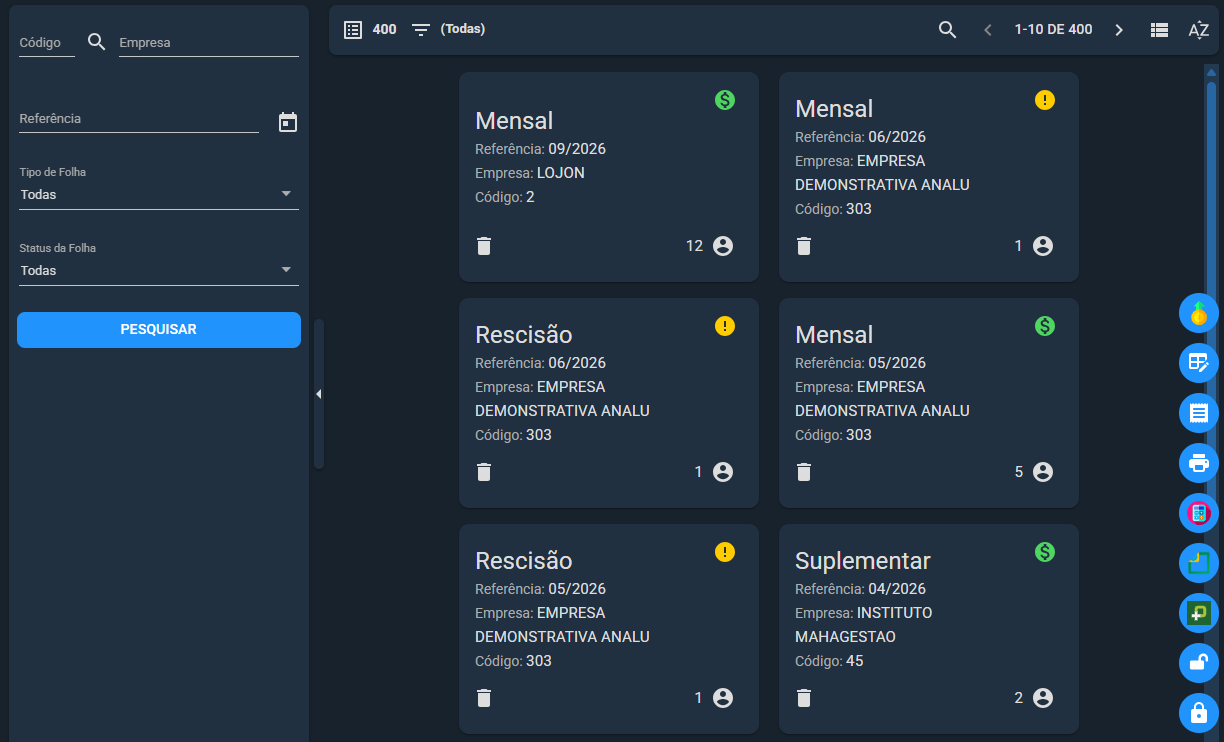Open the filter icon next to (Todas)
Screen dimensions: 1224x742
(421, 30)
